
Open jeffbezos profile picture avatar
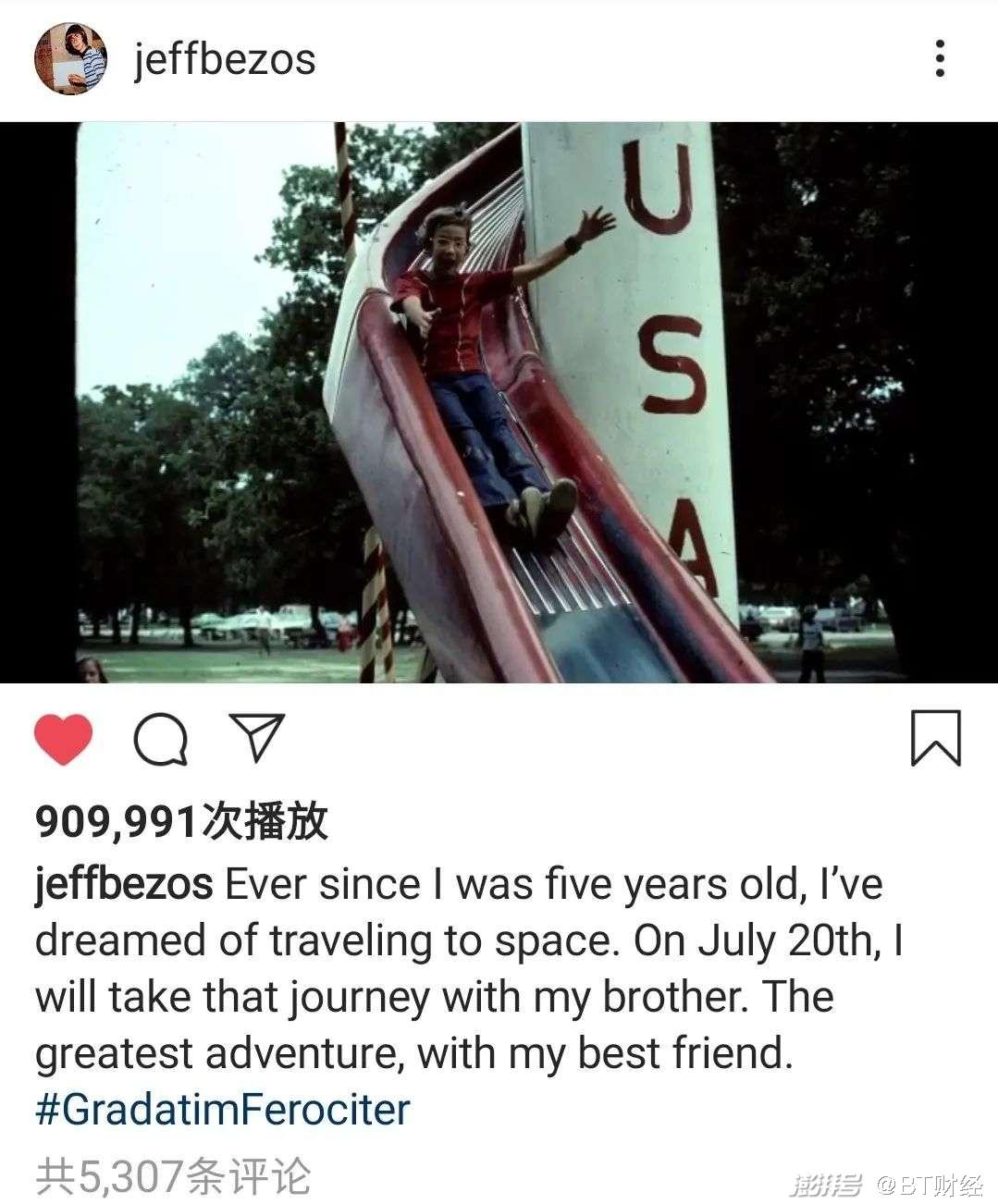pos(71,58)
